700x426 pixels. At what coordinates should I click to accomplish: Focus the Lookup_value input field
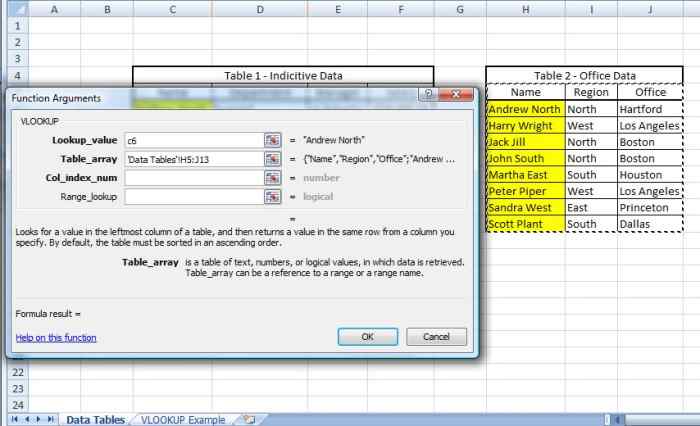pos(194,140)
